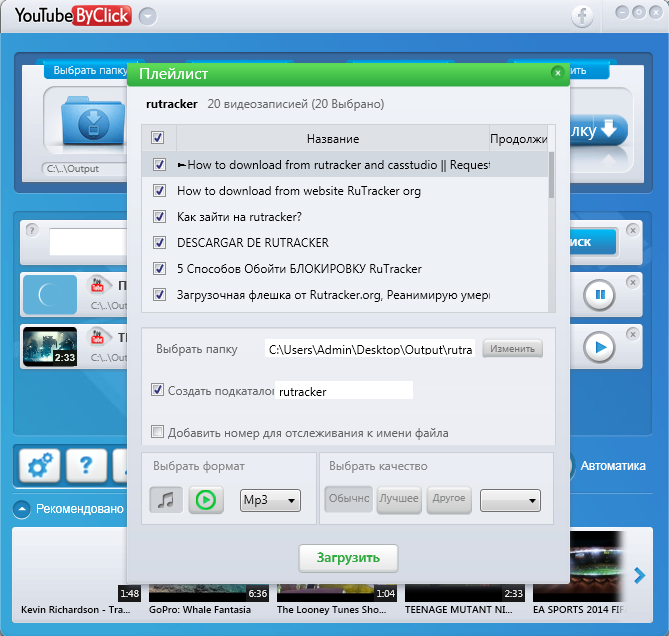Toggle the select-all checkbox in header
The image size is (669, 636).
pos(157,137)
